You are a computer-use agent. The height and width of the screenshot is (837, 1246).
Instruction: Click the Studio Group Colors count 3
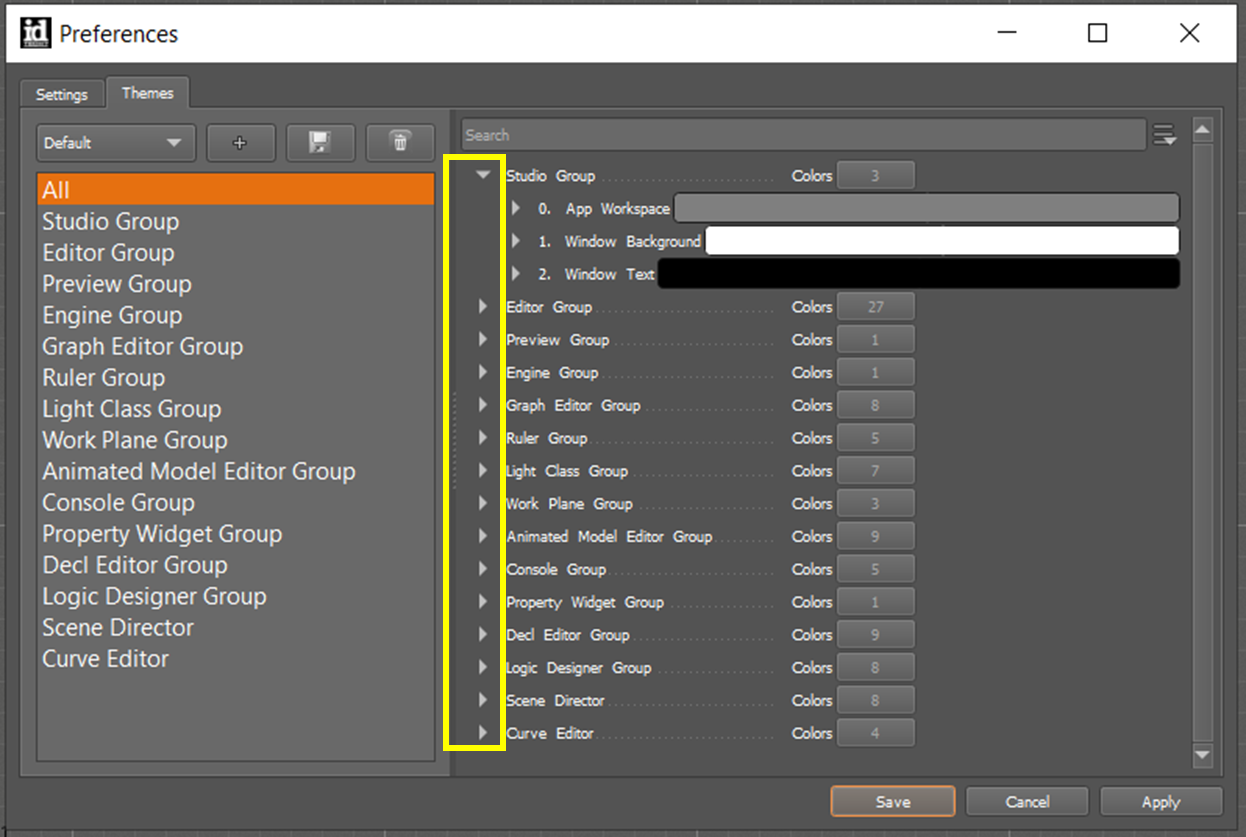pos(875,176)
